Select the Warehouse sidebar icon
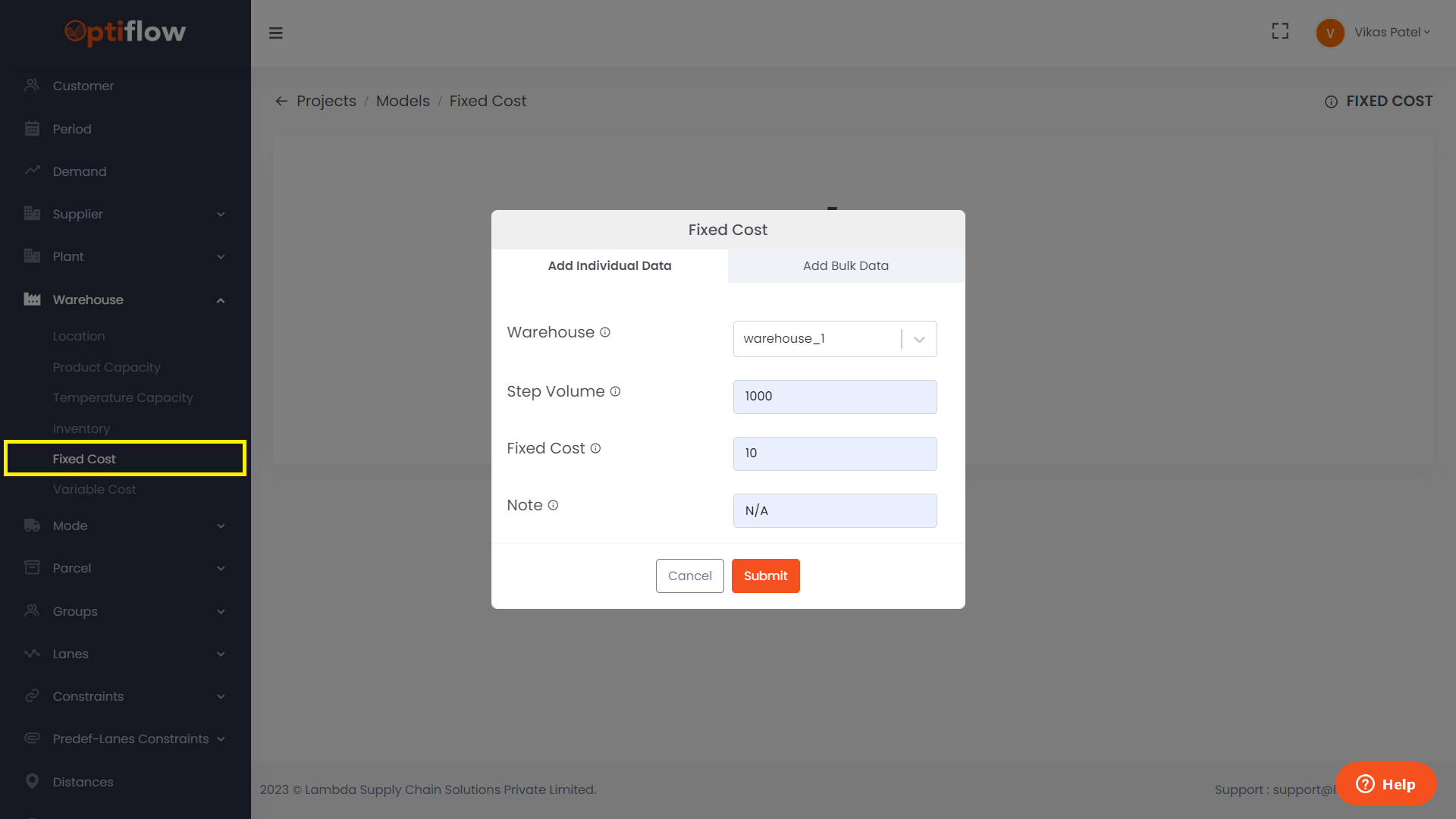 (x=32, y=299)
